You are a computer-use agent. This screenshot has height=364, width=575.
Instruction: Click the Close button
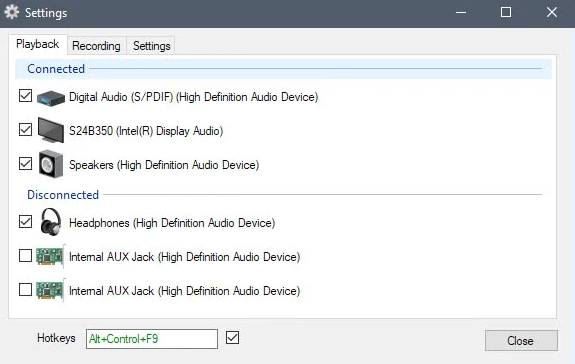click(521, 341)
